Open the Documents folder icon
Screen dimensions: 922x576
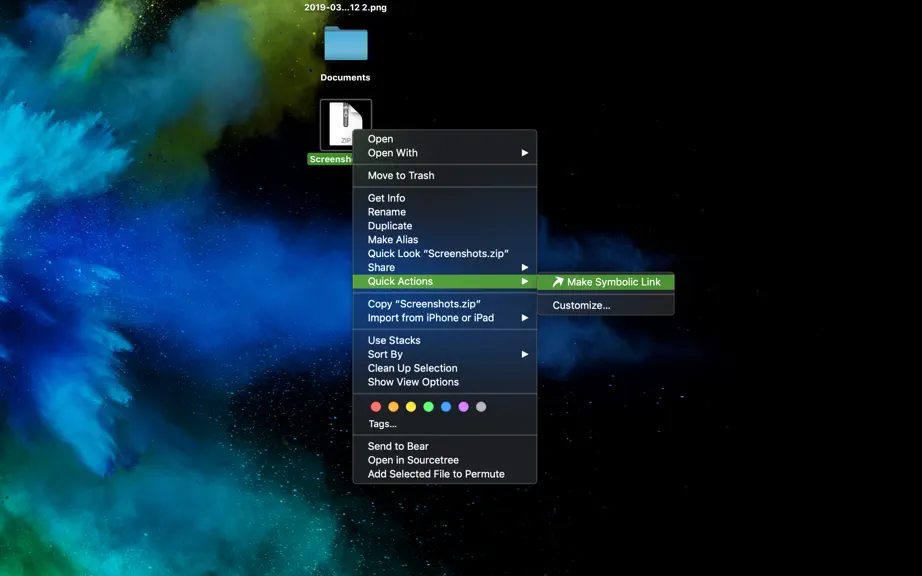pyautogui.click(x=346, y=43)
